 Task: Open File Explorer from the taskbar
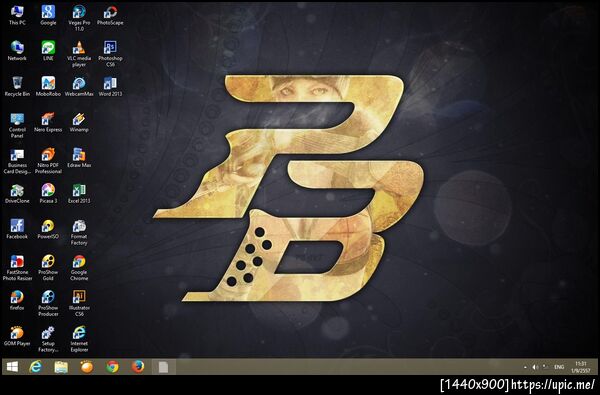pos(61,367)
